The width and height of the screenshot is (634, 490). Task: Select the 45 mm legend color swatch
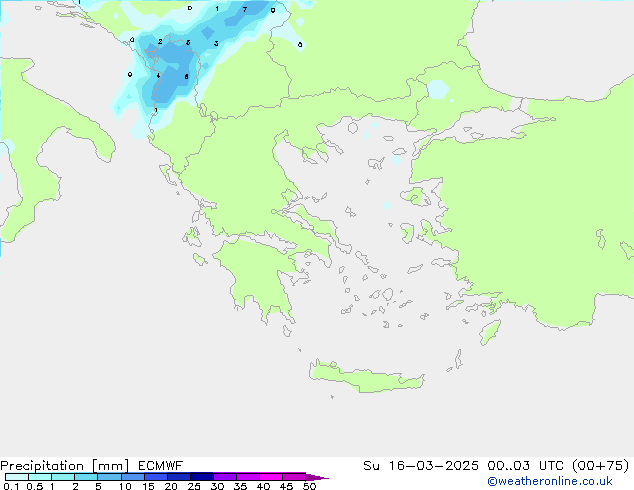coord(294,477)
